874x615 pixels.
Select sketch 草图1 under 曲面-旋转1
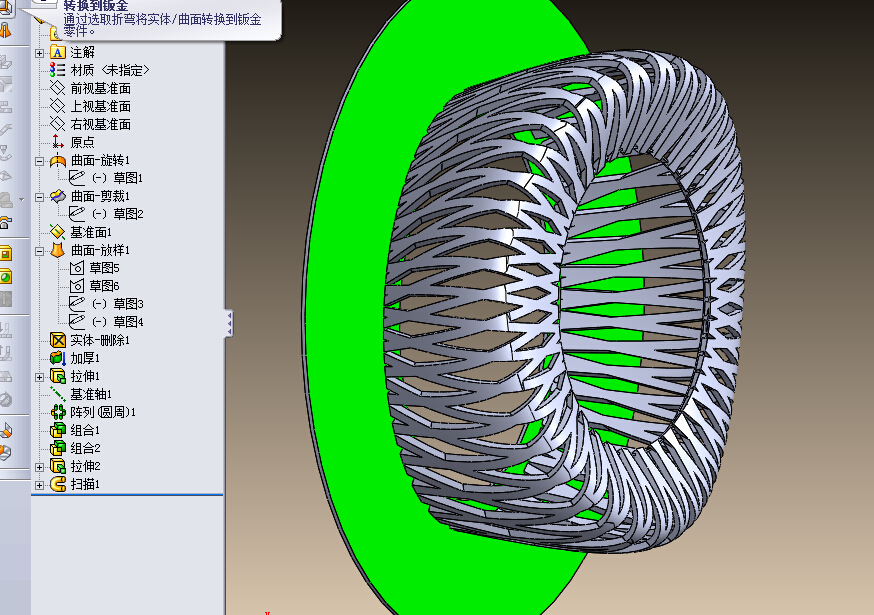click(106, 178)
